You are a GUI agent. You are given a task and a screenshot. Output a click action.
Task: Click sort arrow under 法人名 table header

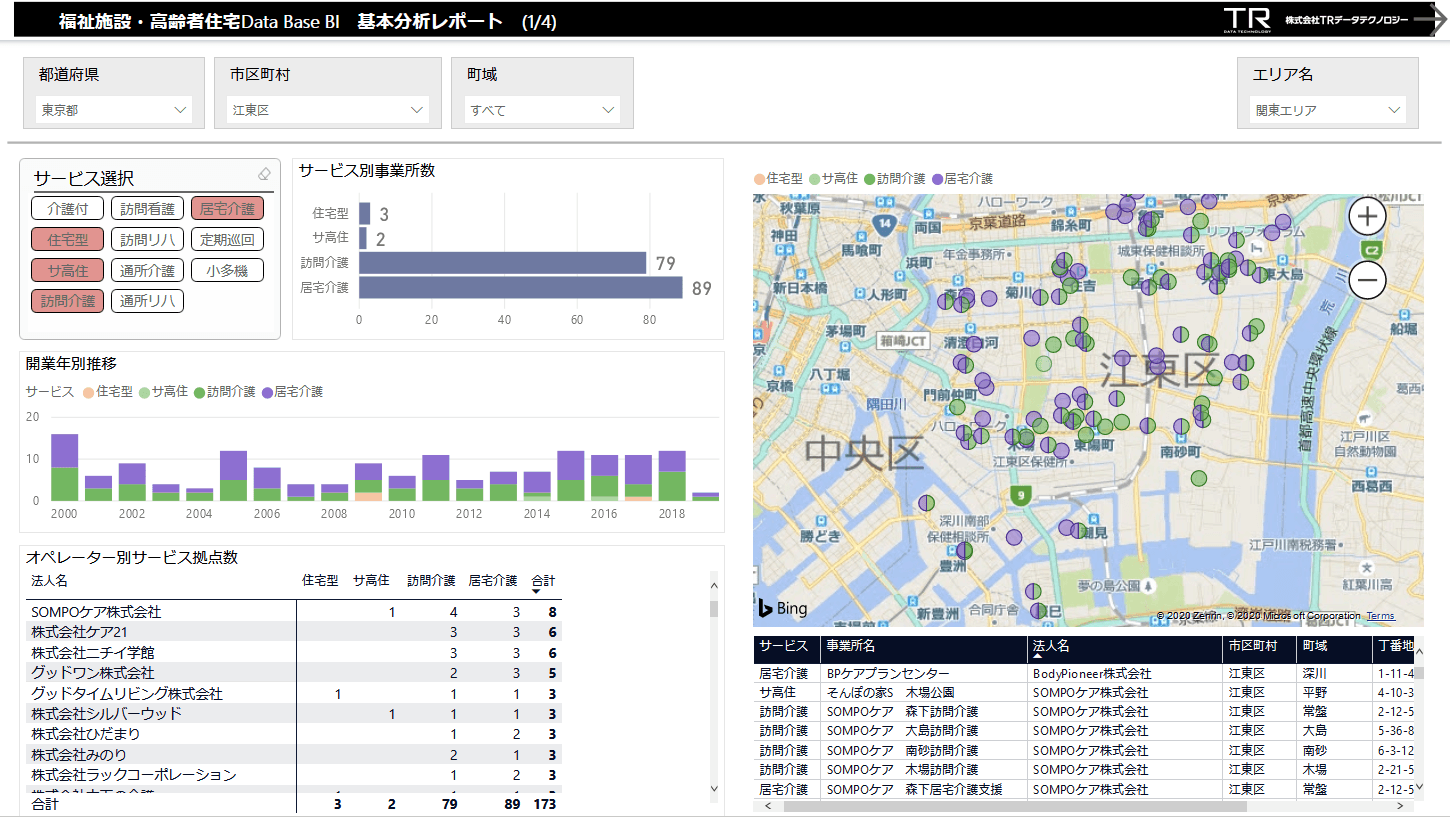(1038, 656)
